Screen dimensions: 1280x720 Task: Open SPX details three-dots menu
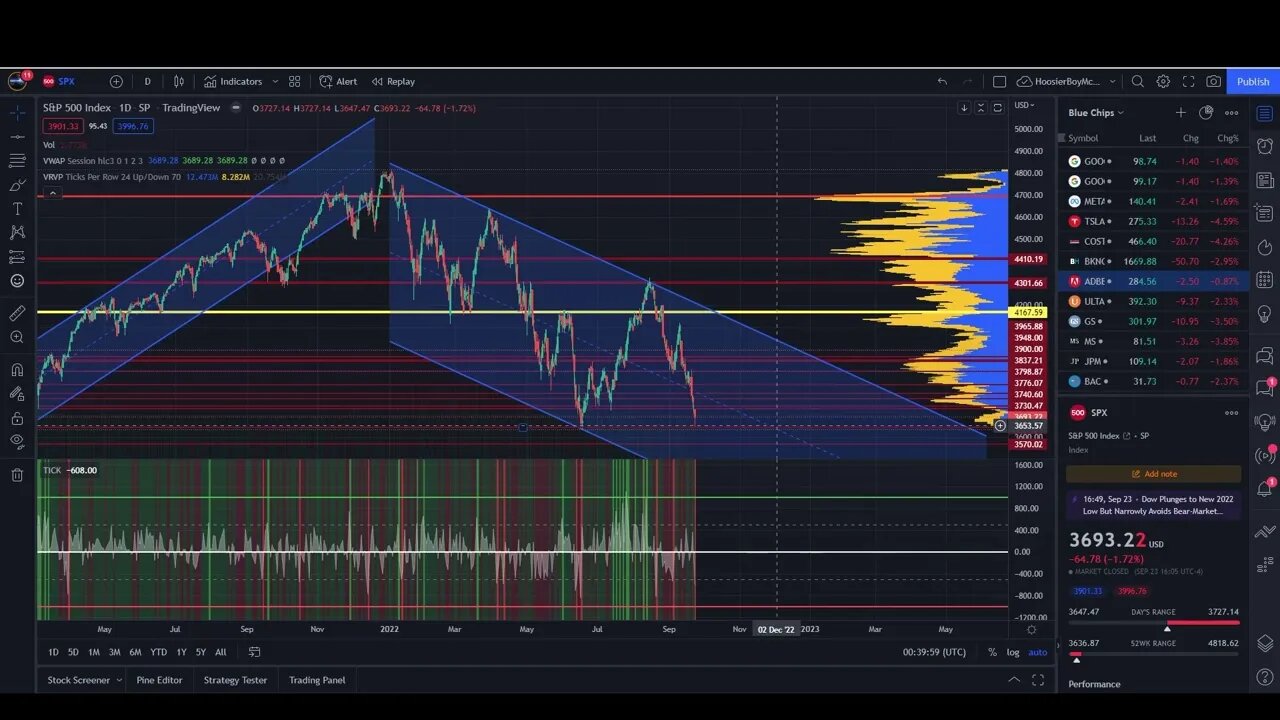pos(1232,412)
